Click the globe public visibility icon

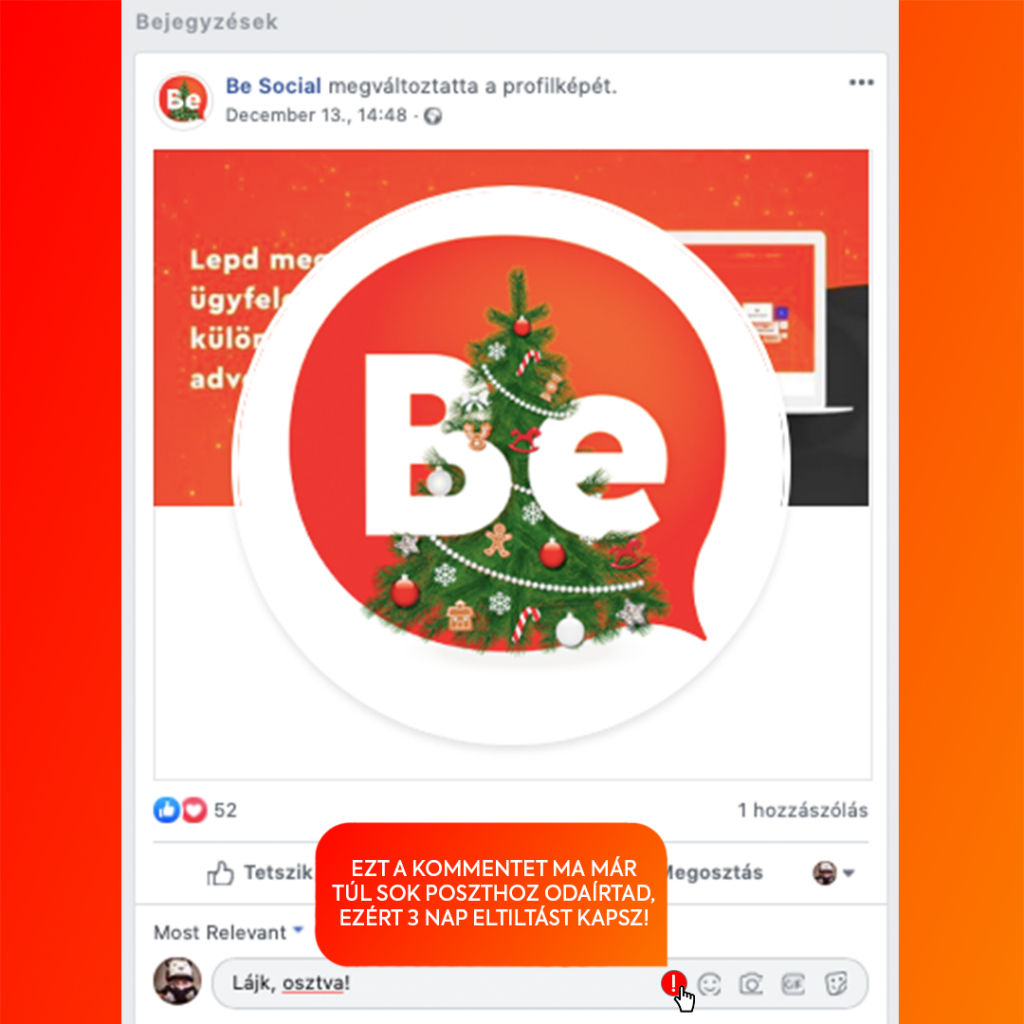coord(433,116)
